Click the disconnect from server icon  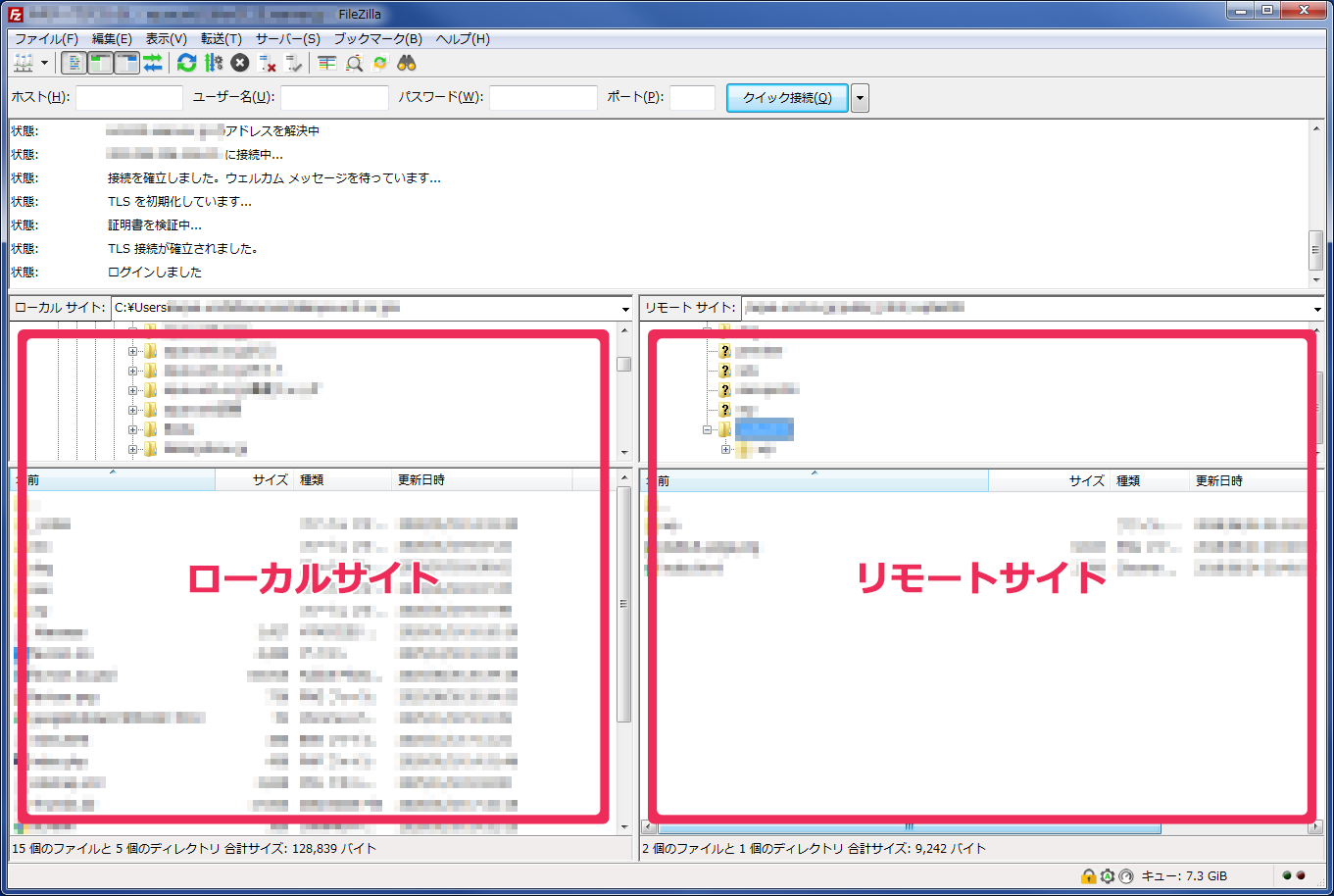[268, 64]
